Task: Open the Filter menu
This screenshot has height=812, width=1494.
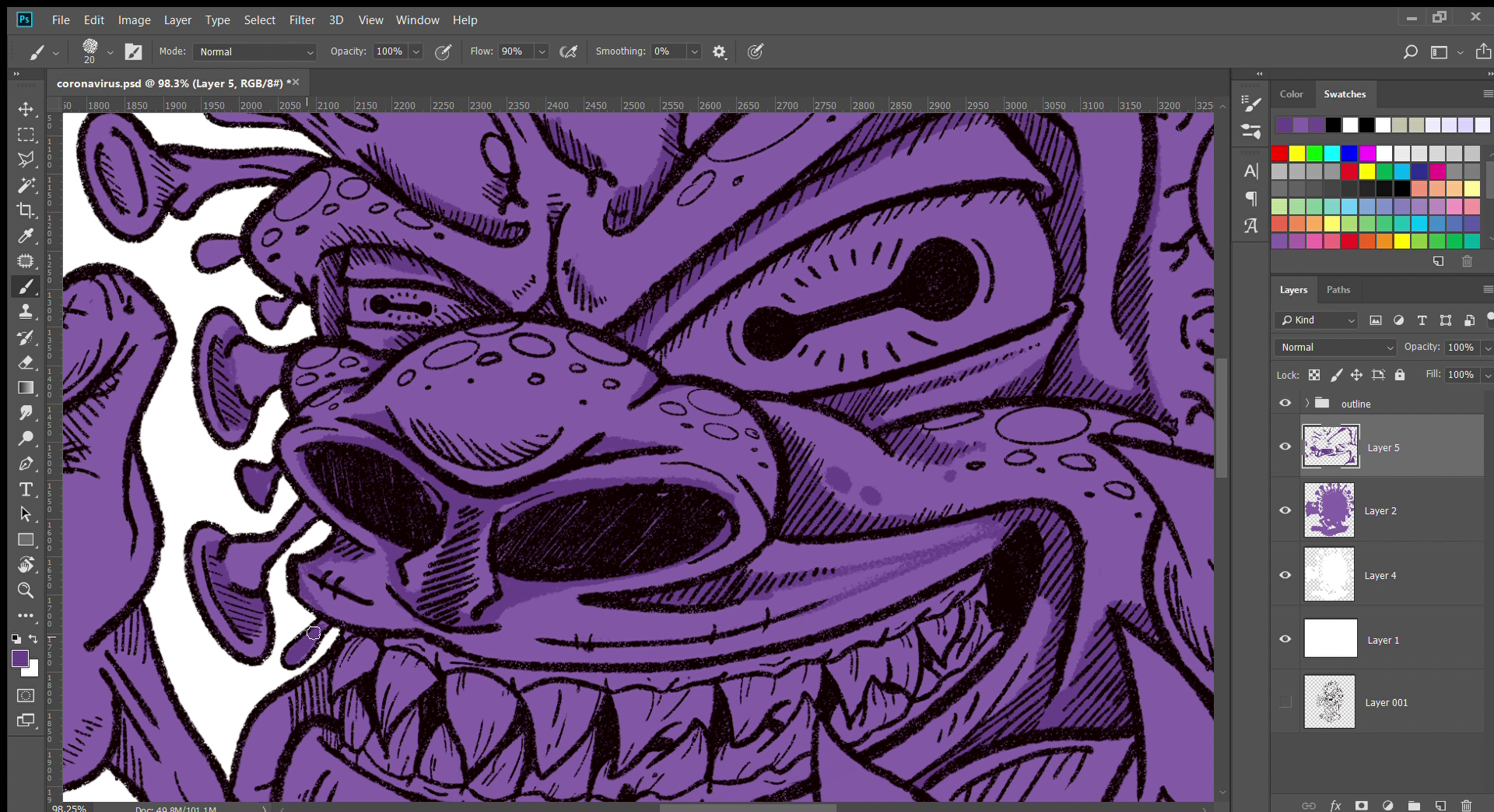Action: (x=302, y=20)
